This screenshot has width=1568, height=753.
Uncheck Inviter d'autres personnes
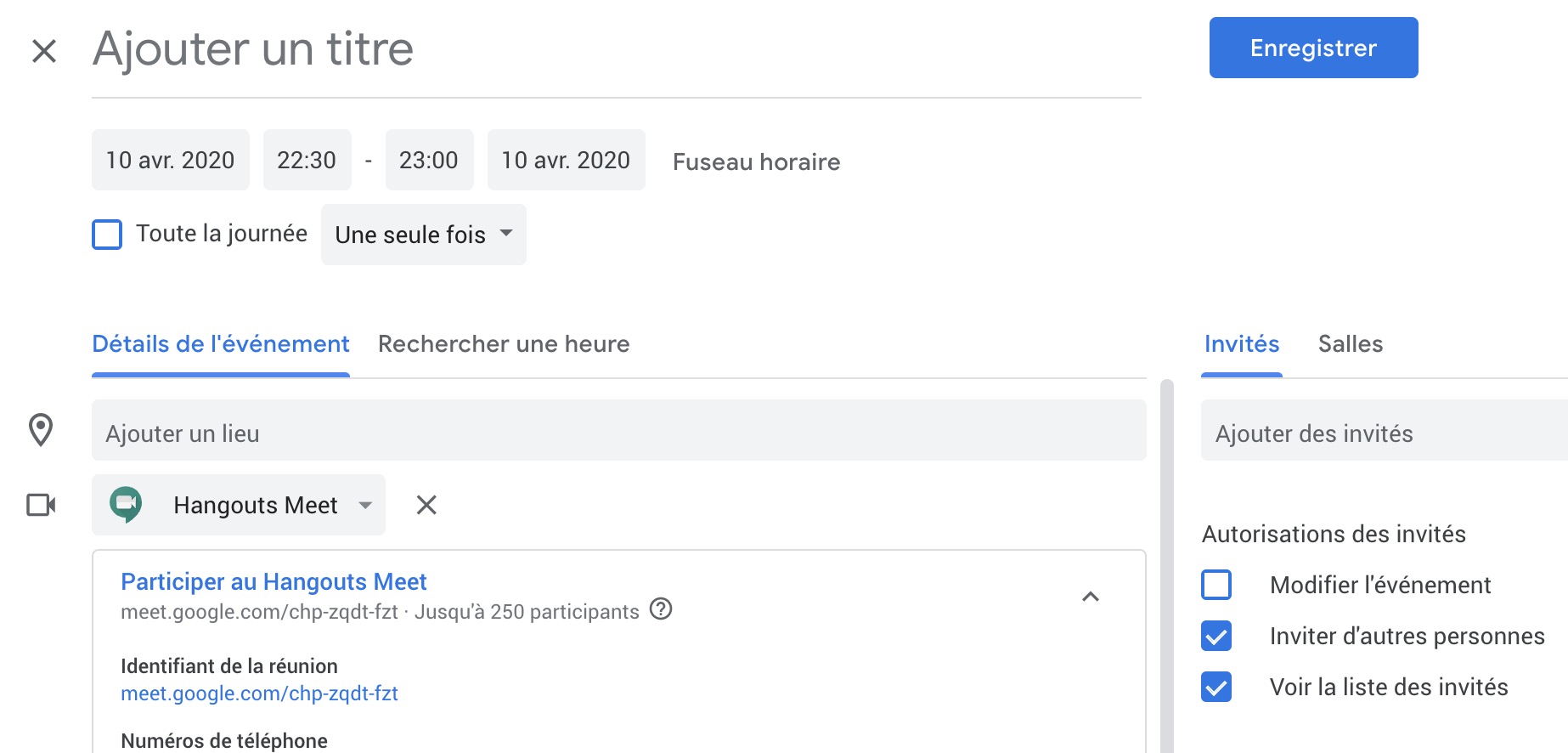click(1216, 636)
